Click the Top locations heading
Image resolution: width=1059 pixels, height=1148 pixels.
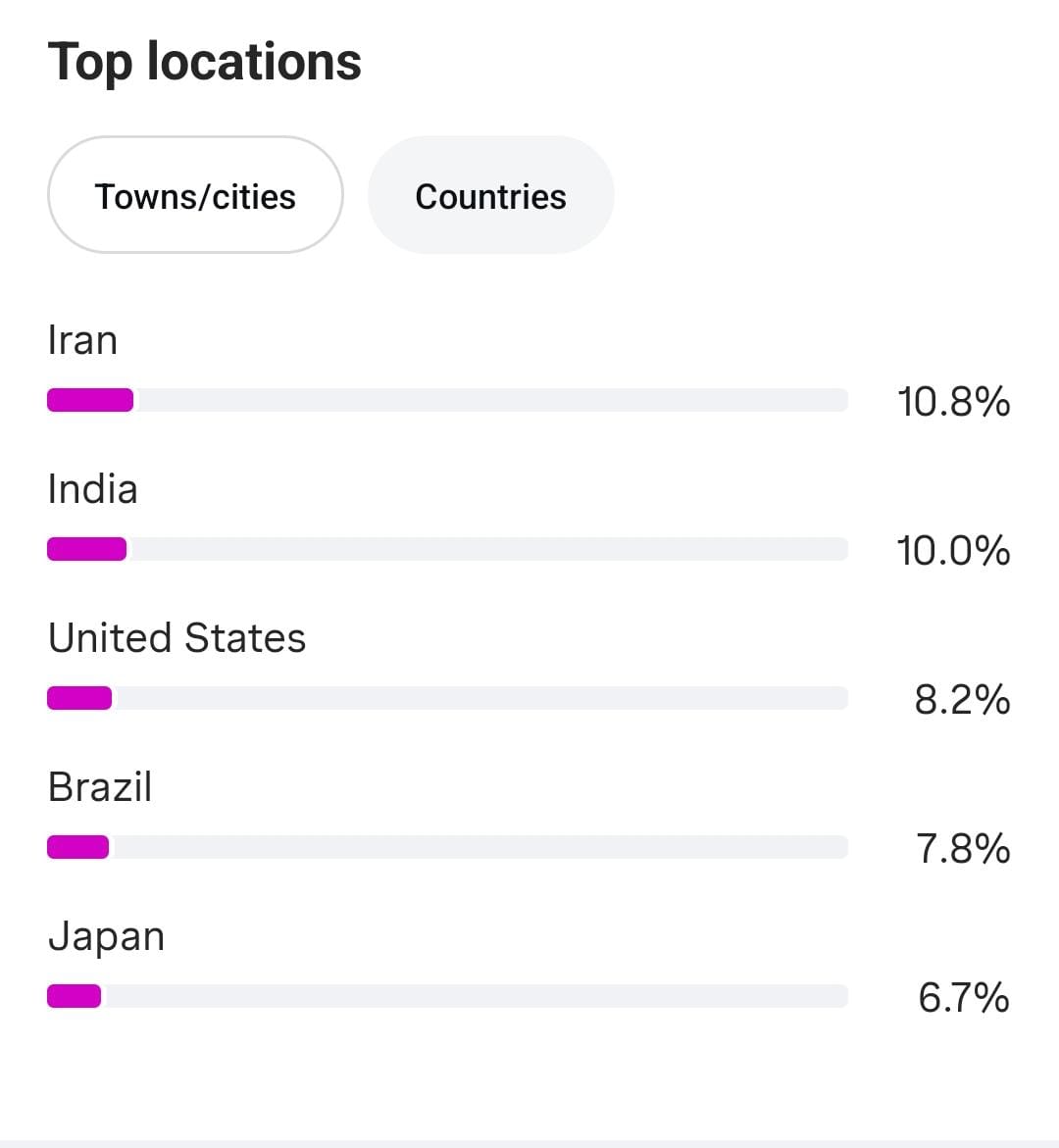[x=205, y=62]
